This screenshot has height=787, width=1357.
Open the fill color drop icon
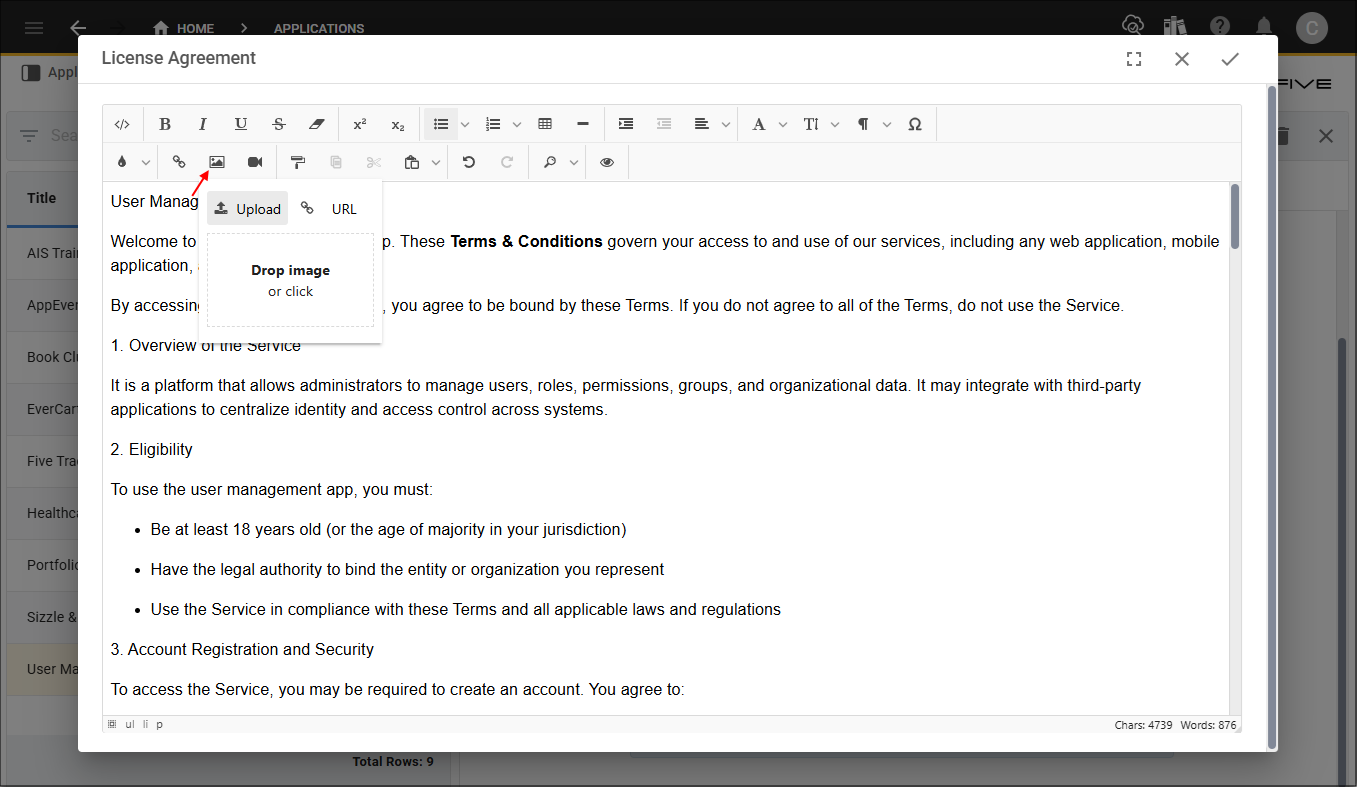pos(122,162)
